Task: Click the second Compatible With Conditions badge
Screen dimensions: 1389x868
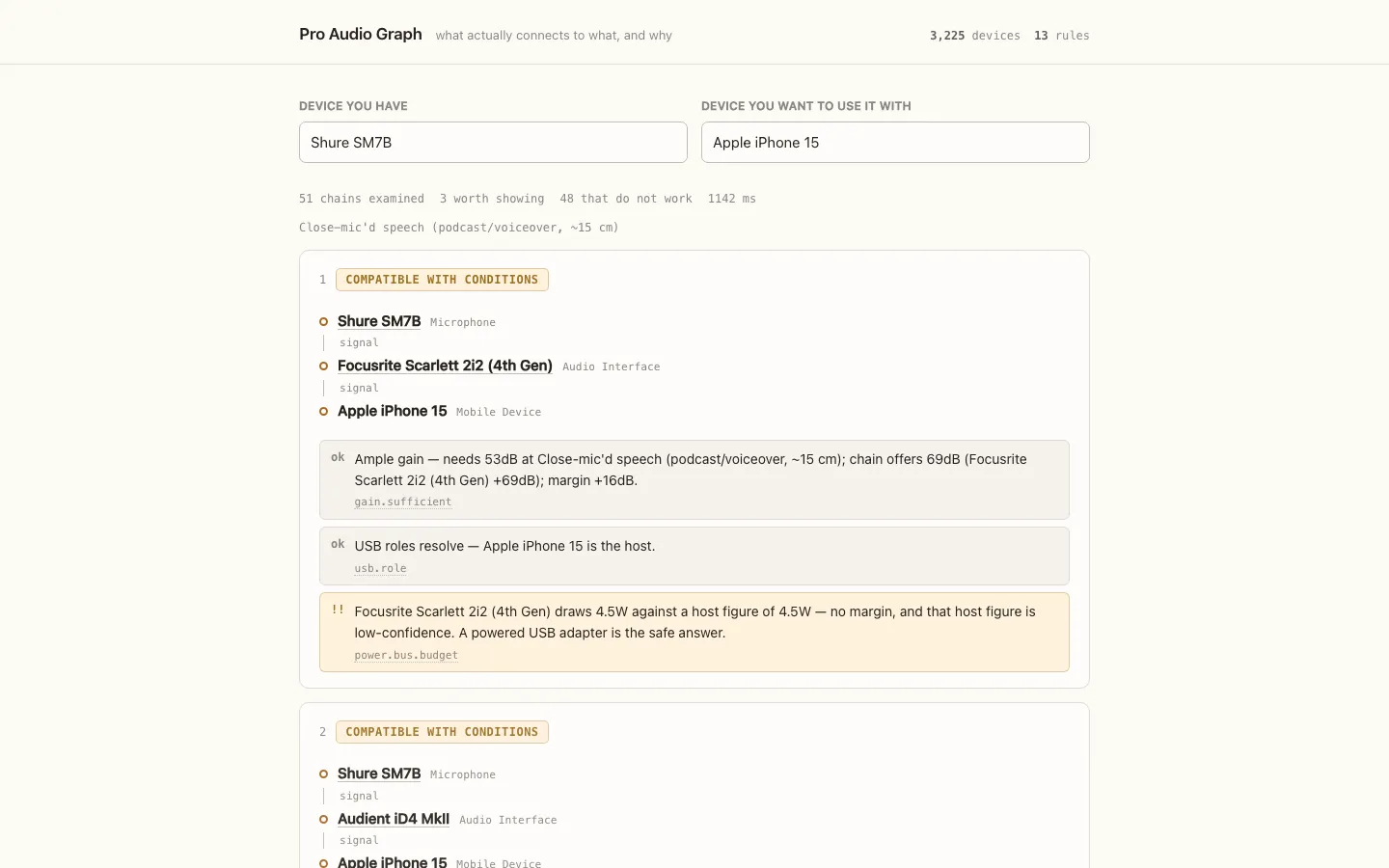Action: [x=442, y=732]
